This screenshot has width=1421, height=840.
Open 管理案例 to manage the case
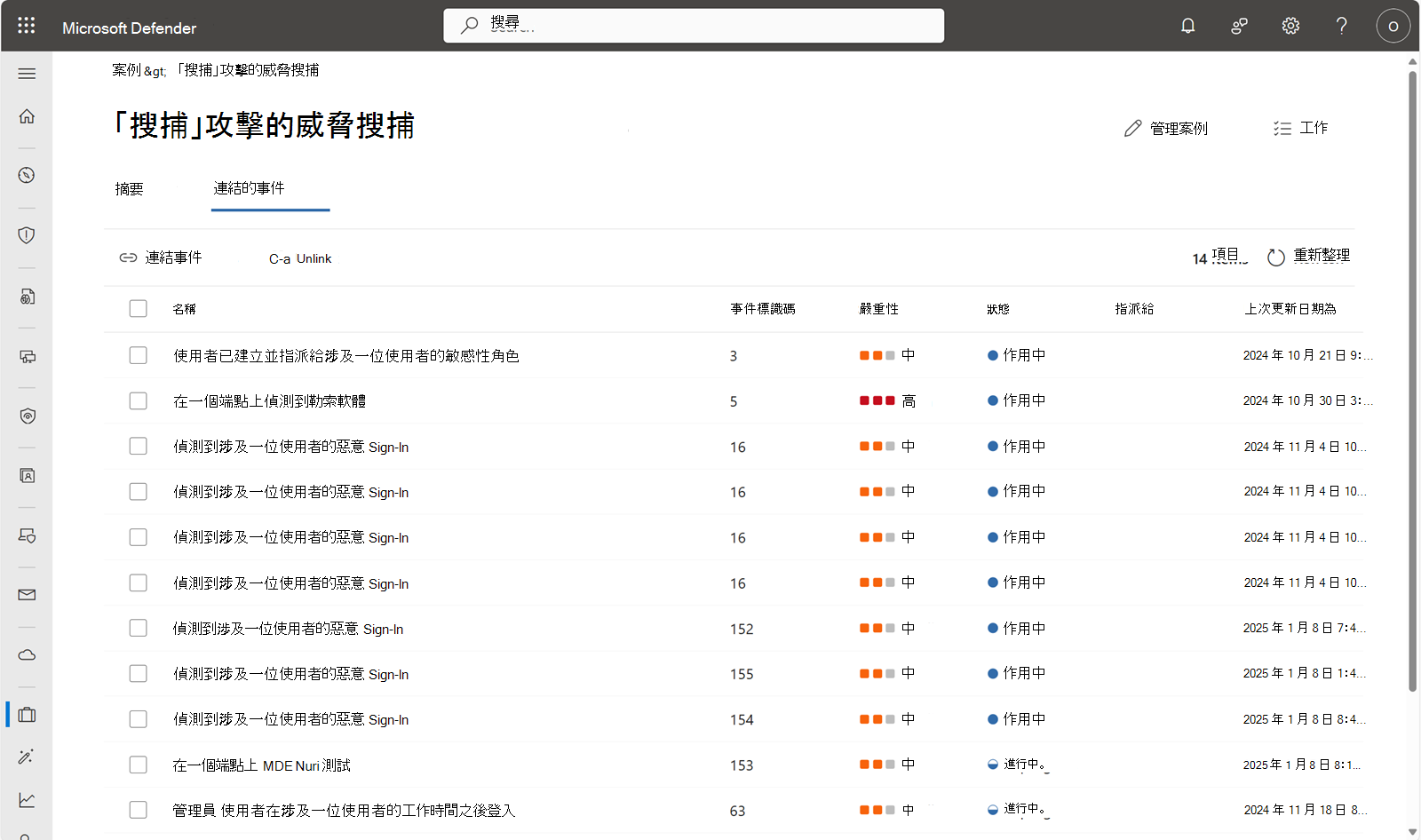(1166, 128)
